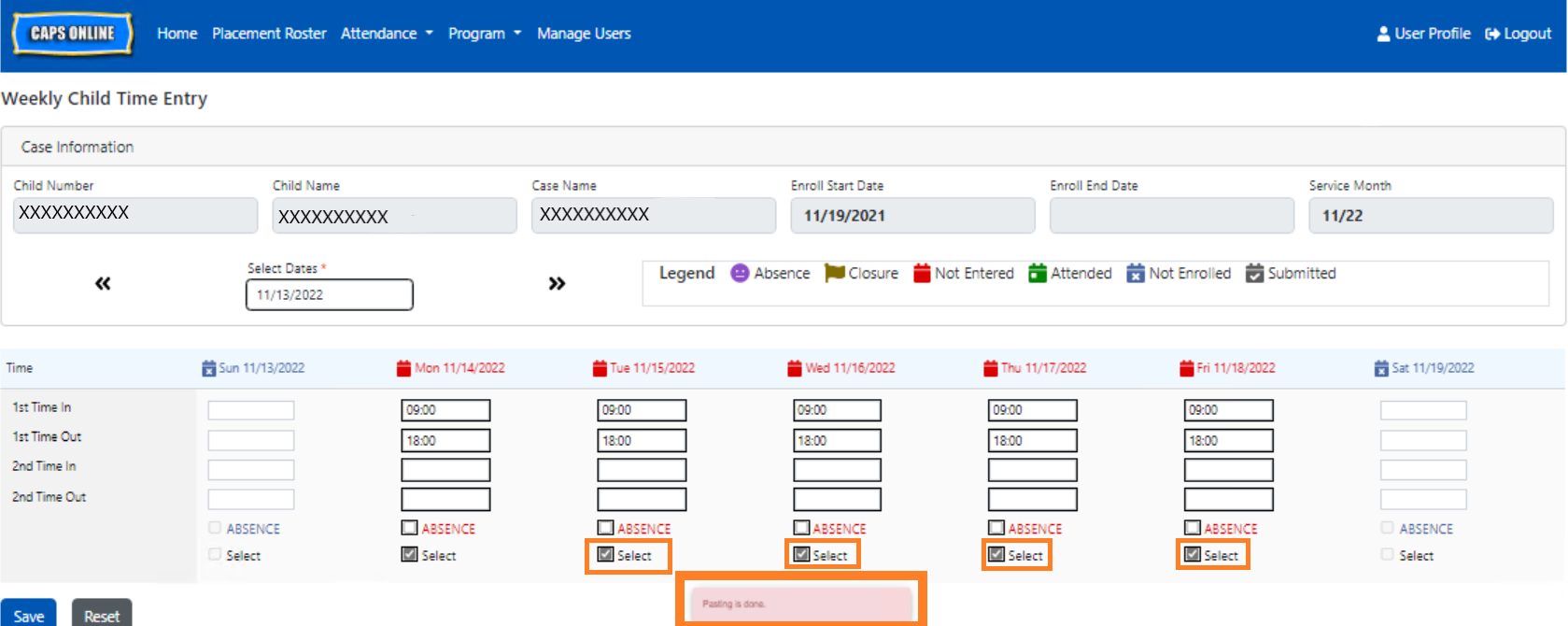
Task: Click the calendar icon next to Sun 11/13/2022
Action: 208,368
